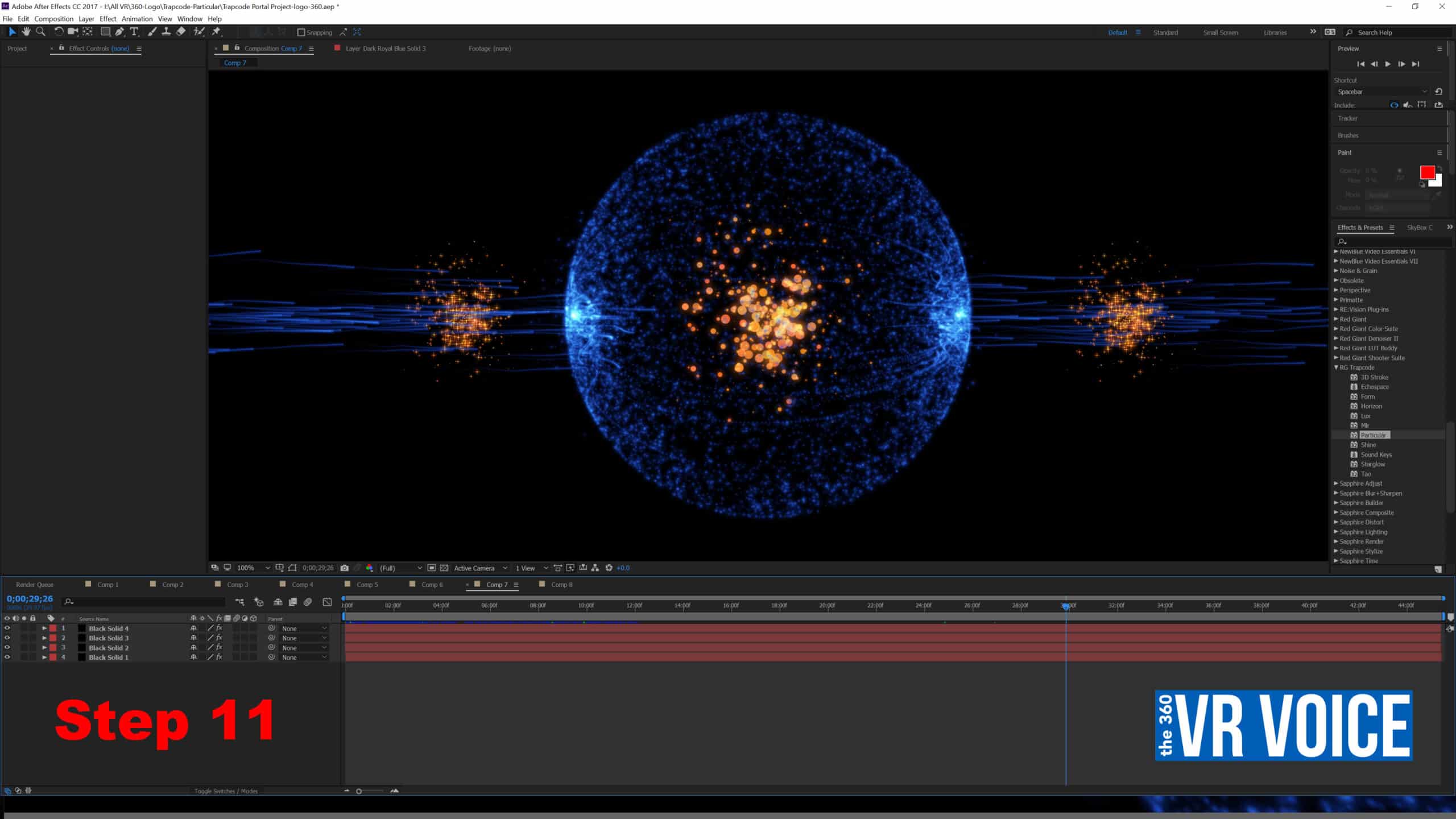
Task: Enable the Snapping checkbox
Action: tap(301, 32)
